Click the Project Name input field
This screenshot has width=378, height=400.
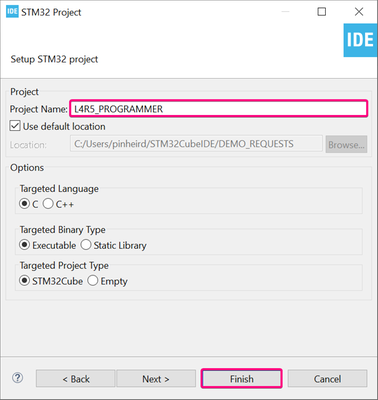click(x=219, y=109)
